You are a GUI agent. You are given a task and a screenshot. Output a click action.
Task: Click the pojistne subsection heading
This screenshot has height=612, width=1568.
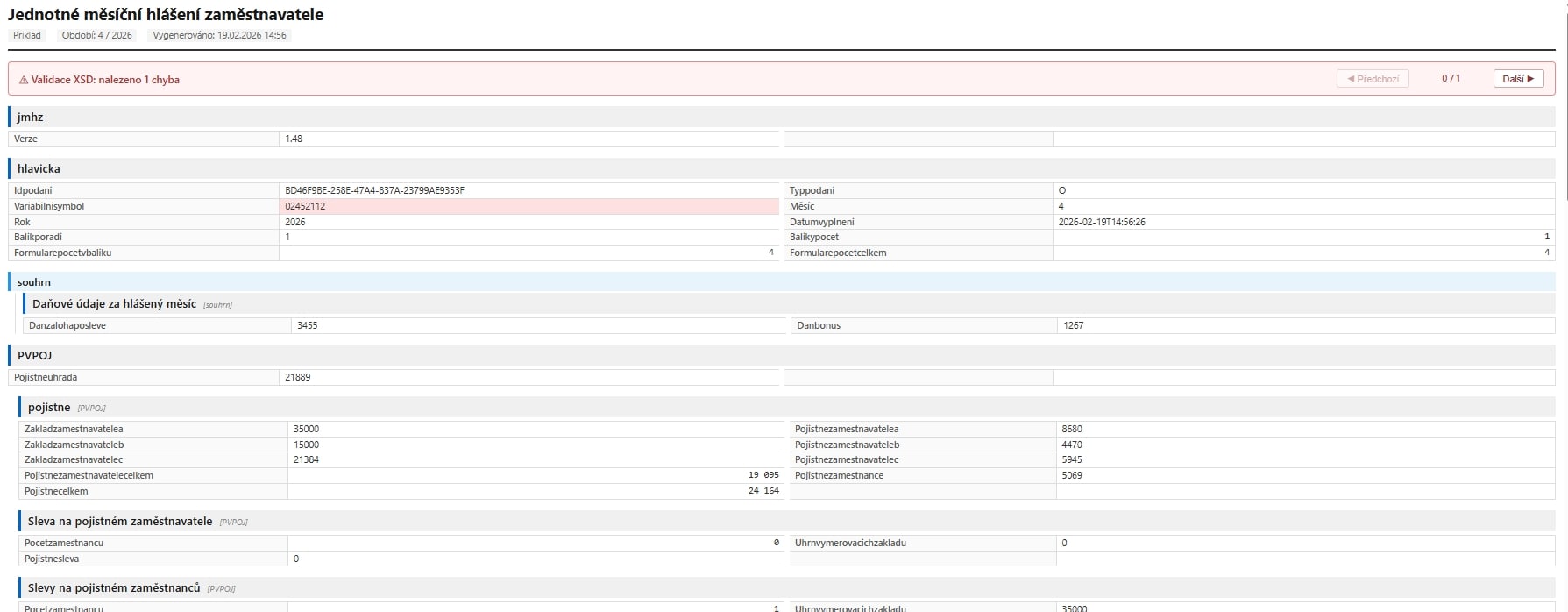49,407
